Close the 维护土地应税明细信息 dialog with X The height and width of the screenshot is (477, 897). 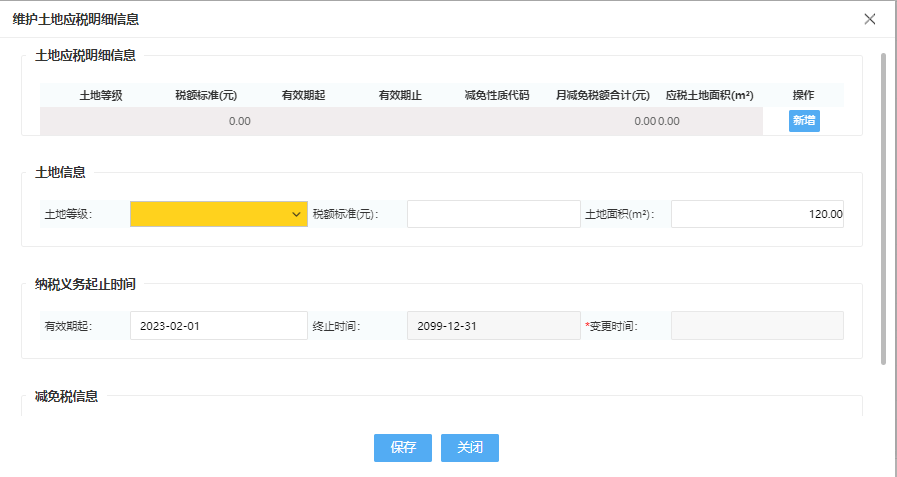pos(869,19)
